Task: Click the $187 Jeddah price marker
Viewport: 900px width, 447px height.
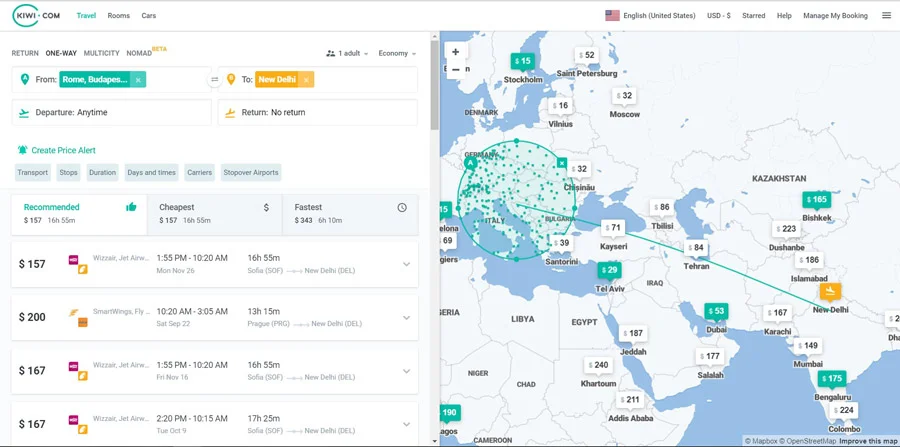Action: [x=633, y=333]
